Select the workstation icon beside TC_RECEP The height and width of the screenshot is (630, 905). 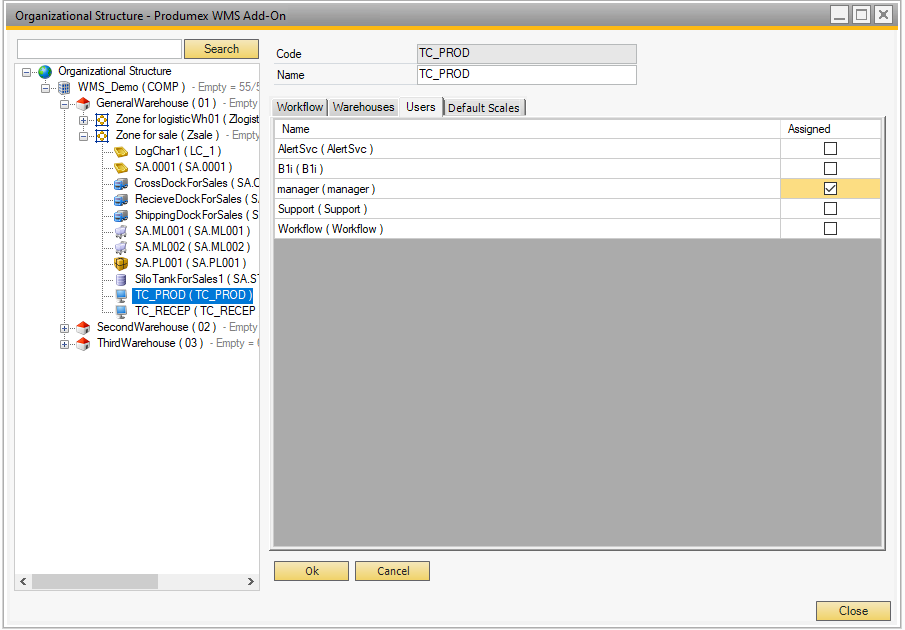[x=119, y=311]
